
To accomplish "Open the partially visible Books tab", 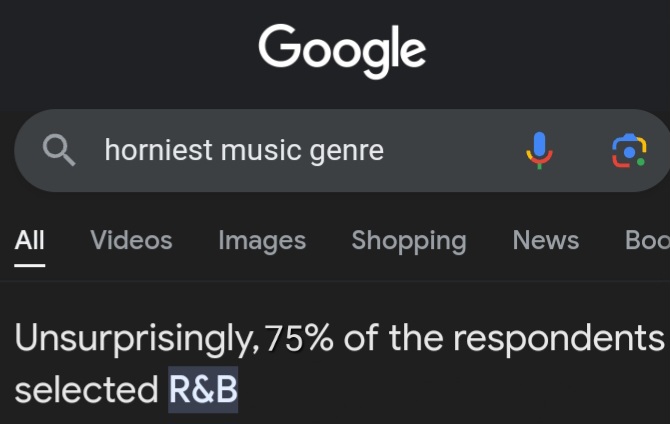I will [646, 240].
